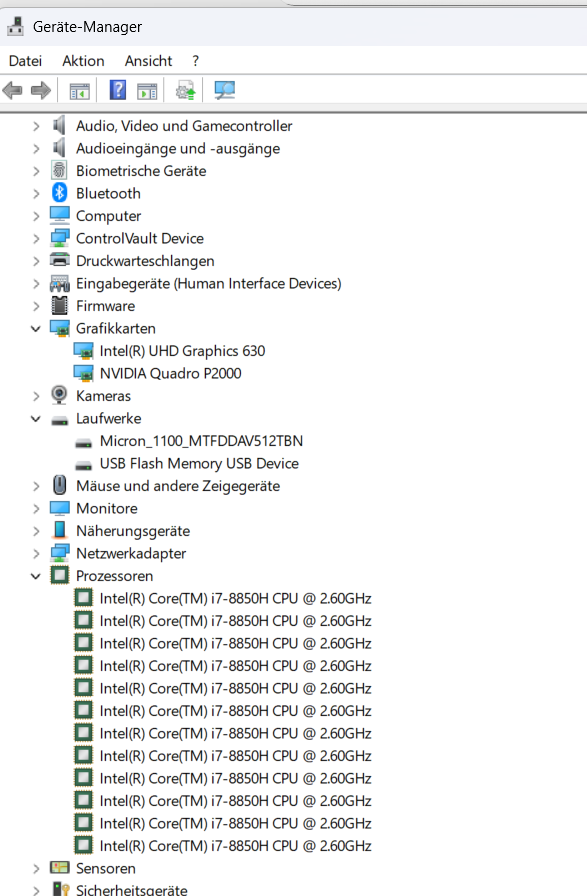Click the Sensoren category icon

coord(59,868)
